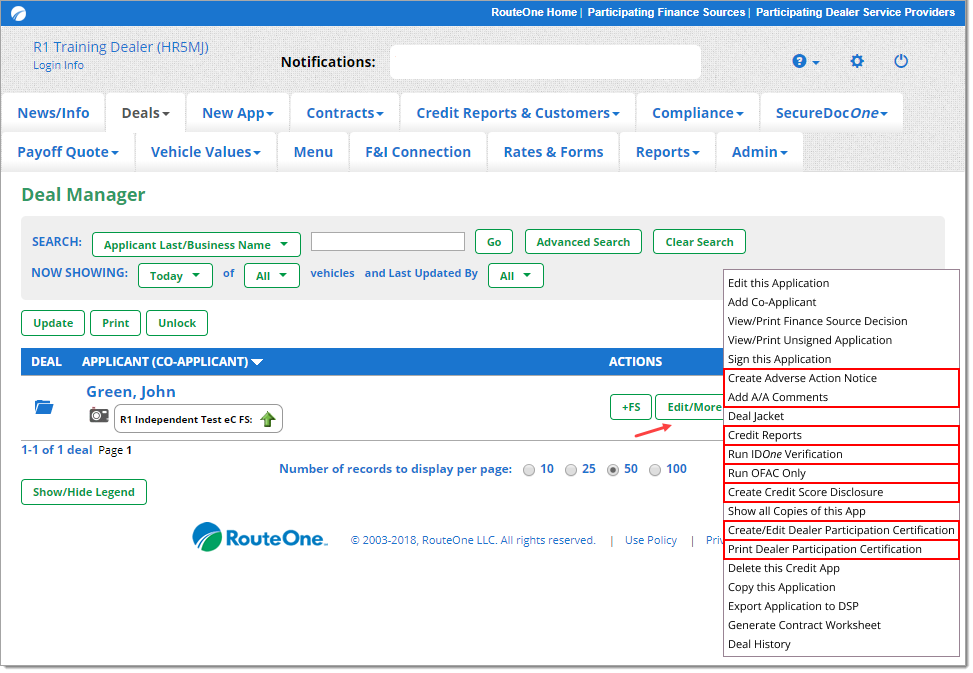The height and width of the screenshot is (673, 973).
Task: Select 100 records per page
Action: click(x=655, y=470)
